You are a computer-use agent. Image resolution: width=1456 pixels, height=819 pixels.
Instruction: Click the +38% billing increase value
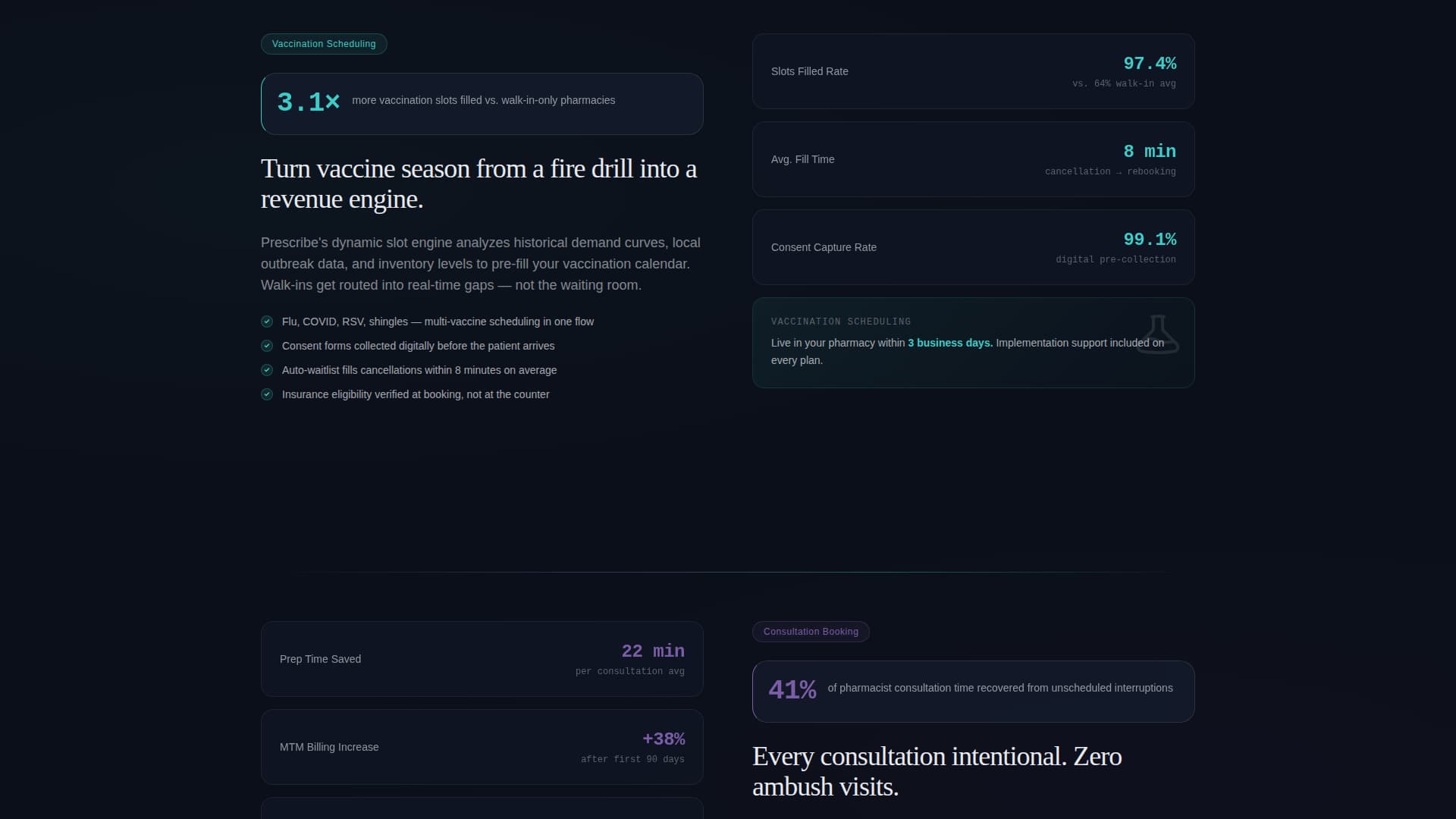(x=664, y=739)
